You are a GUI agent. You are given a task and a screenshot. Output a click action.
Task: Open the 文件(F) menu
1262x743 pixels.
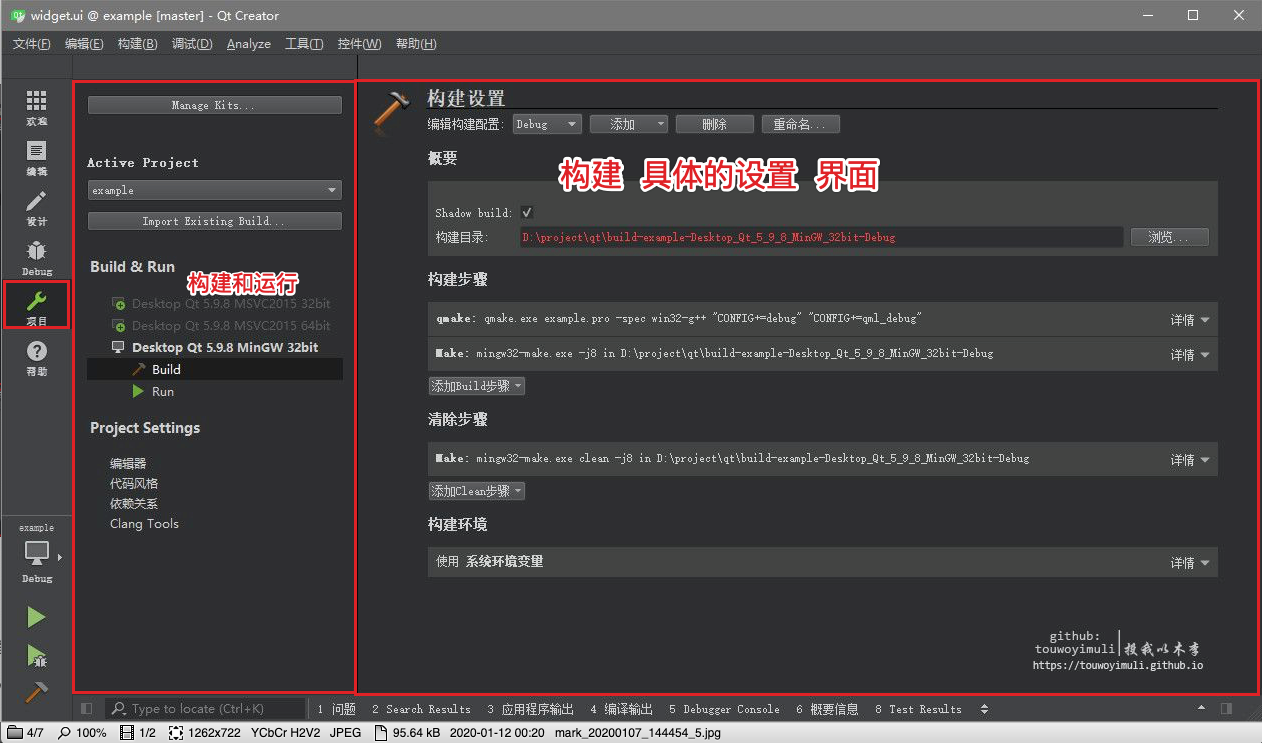coord(32,44)
